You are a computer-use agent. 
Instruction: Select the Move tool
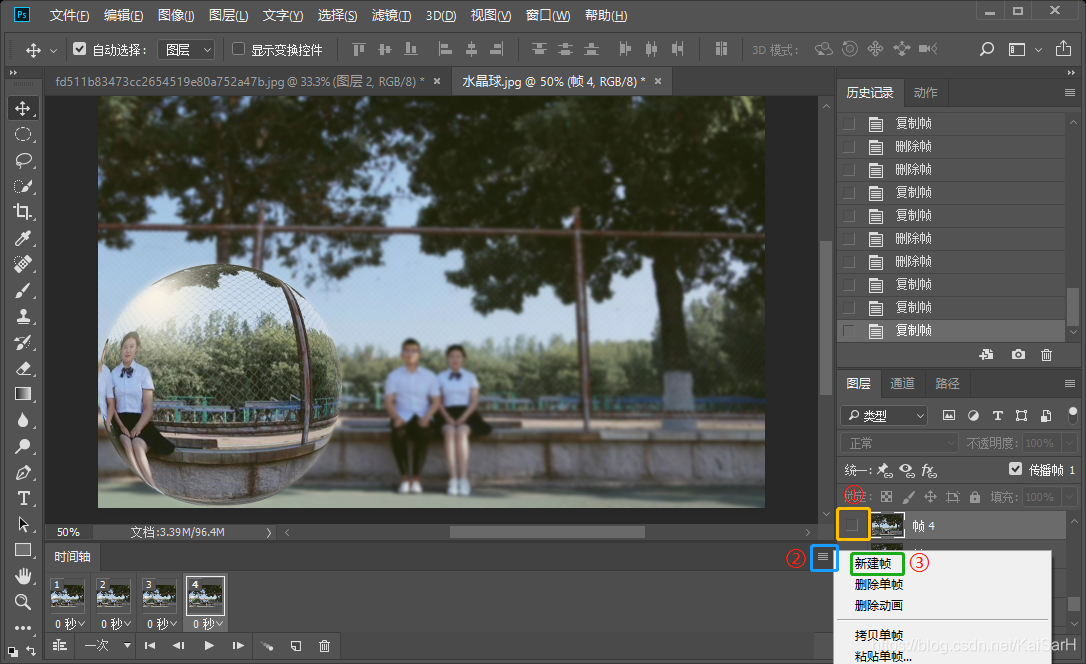pyautogui.click(x=23, y=109)
